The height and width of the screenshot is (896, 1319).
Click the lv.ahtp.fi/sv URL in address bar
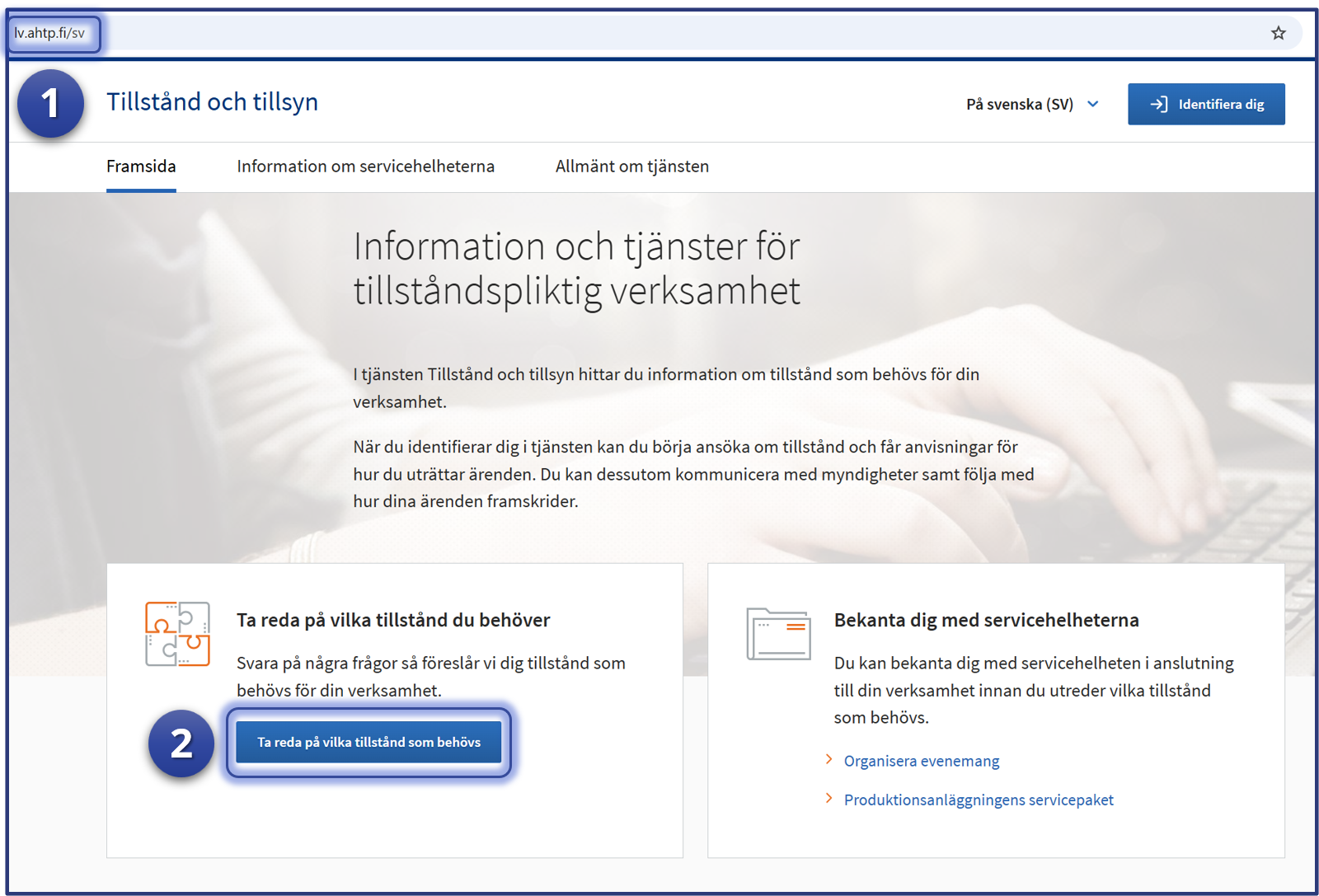pos(49,33)
